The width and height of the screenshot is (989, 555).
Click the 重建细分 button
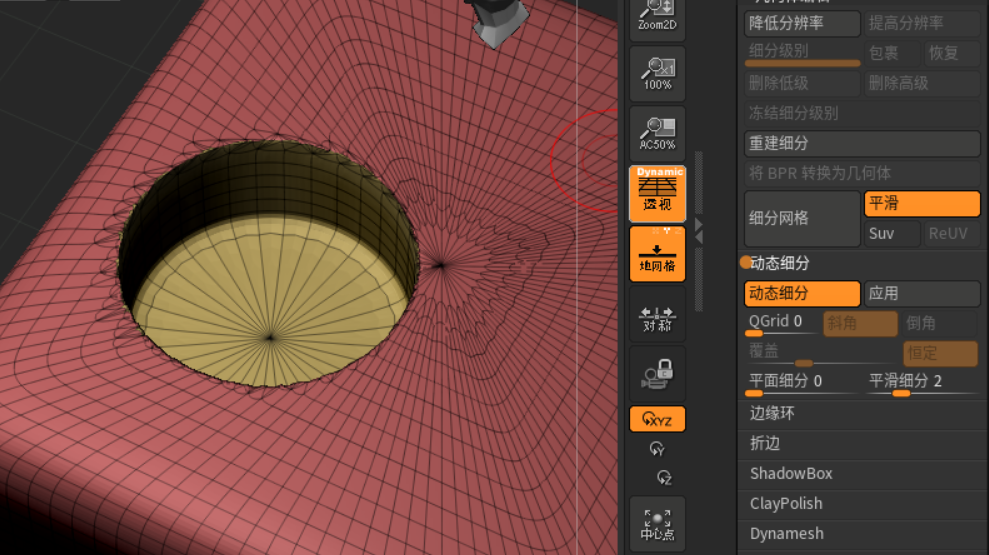862,144
